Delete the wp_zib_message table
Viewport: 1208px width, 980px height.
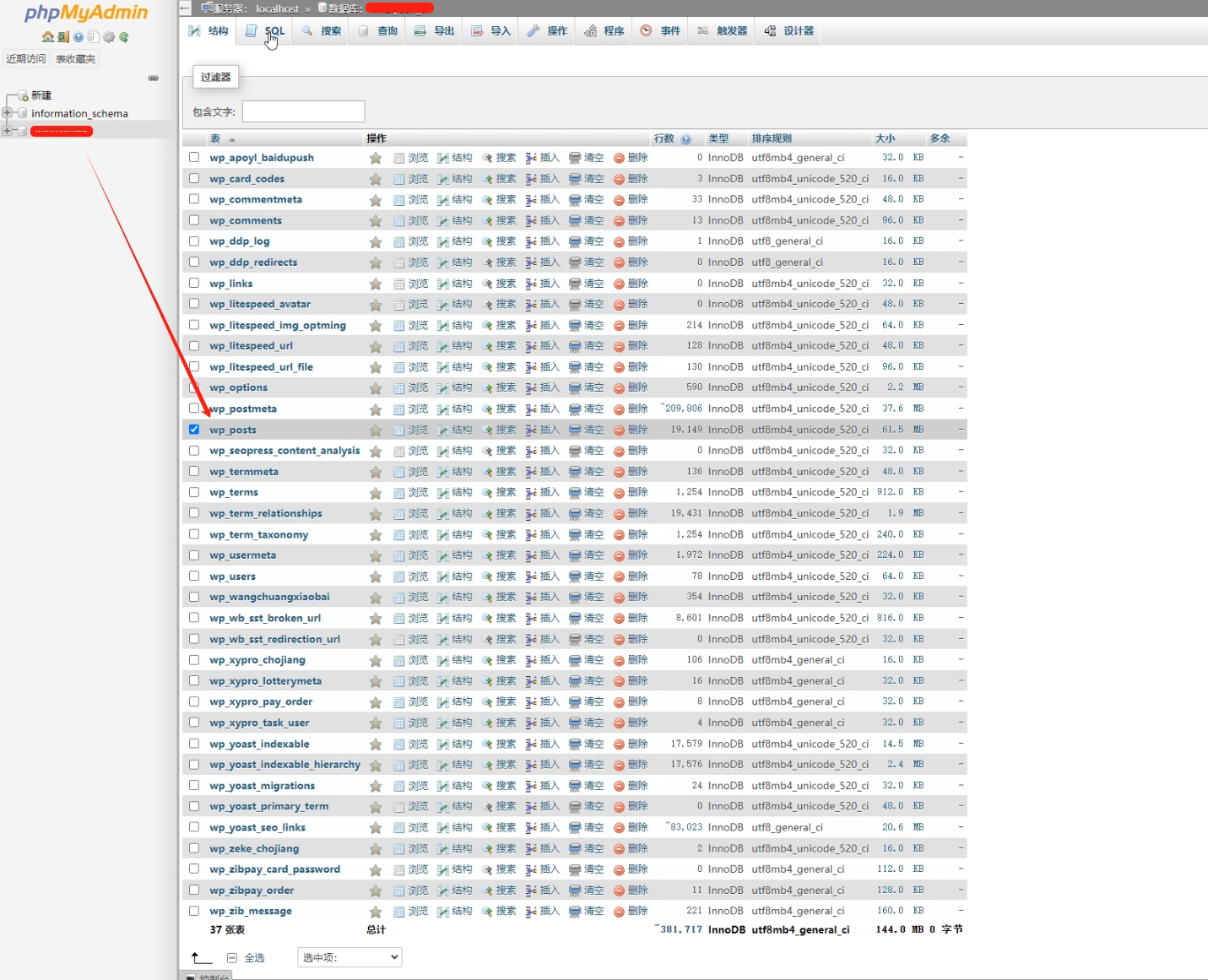[x=631, y=911]
